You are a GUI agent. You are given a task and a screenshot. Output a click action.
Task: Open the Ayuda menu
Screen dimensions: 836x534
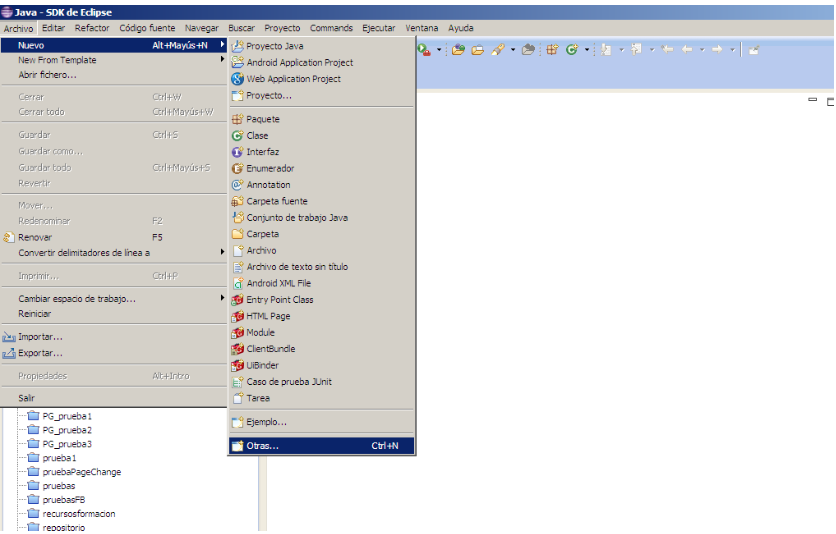(x=461, y=28)
